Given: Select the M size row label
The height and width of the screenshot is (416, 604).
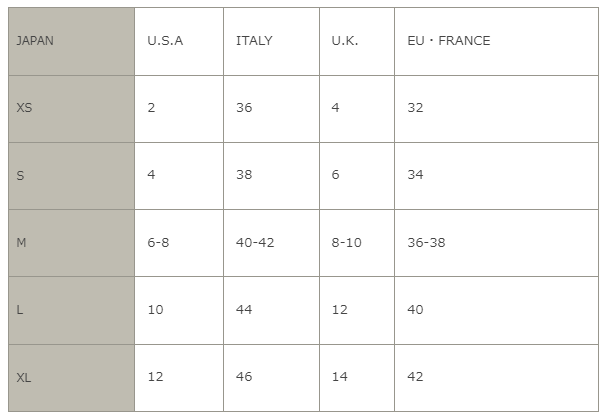Looking at the screenshot, I should [x=71, y=243].
